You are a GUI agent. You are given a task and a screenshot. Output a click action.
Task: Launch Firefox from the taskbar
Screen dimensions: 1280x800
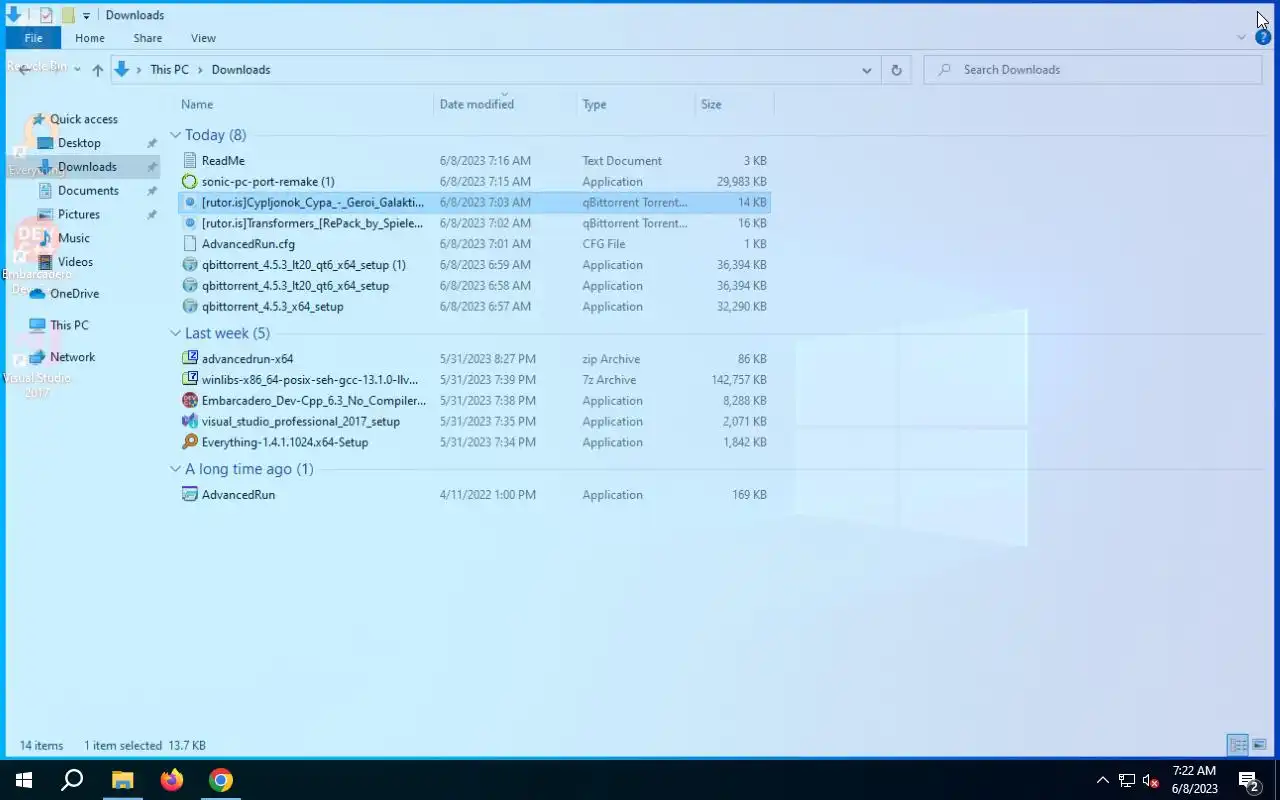click(x=172, y=780)
